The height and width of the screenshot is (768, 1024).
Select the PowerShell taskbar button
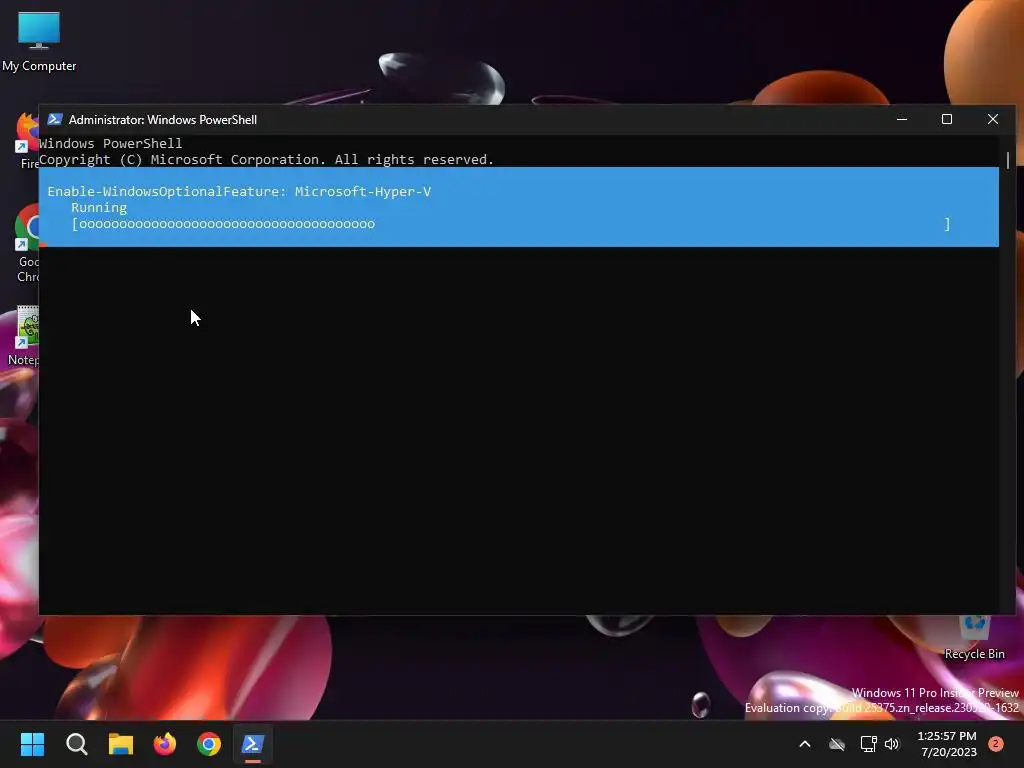(x=253, y=744)
